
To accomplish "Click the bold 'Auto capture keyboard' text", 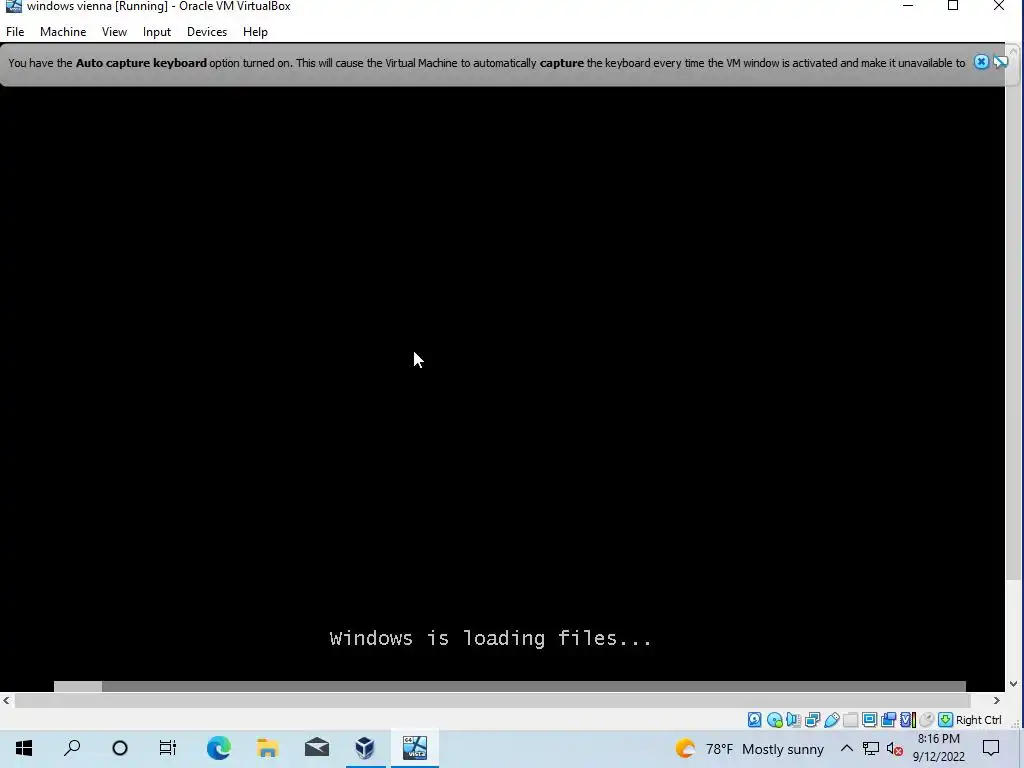I will click(x=141, y=63).
